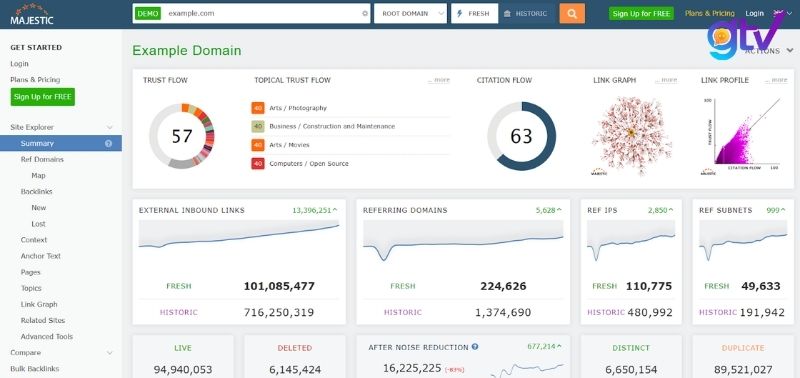The width and height of the screenshot is (800, 378).
Task: Open New backlinks in the sidebar
Action: point(39,208)
